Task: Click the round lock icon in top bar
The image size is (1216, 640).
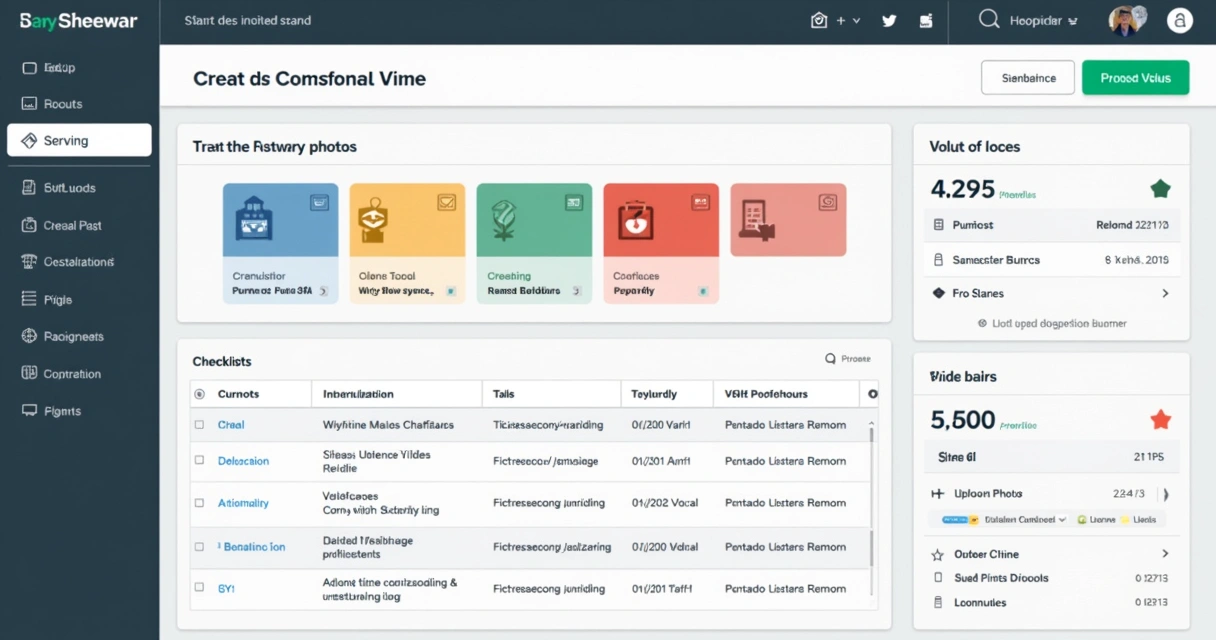Action: pyautogui.click(x=1180, y=21)
